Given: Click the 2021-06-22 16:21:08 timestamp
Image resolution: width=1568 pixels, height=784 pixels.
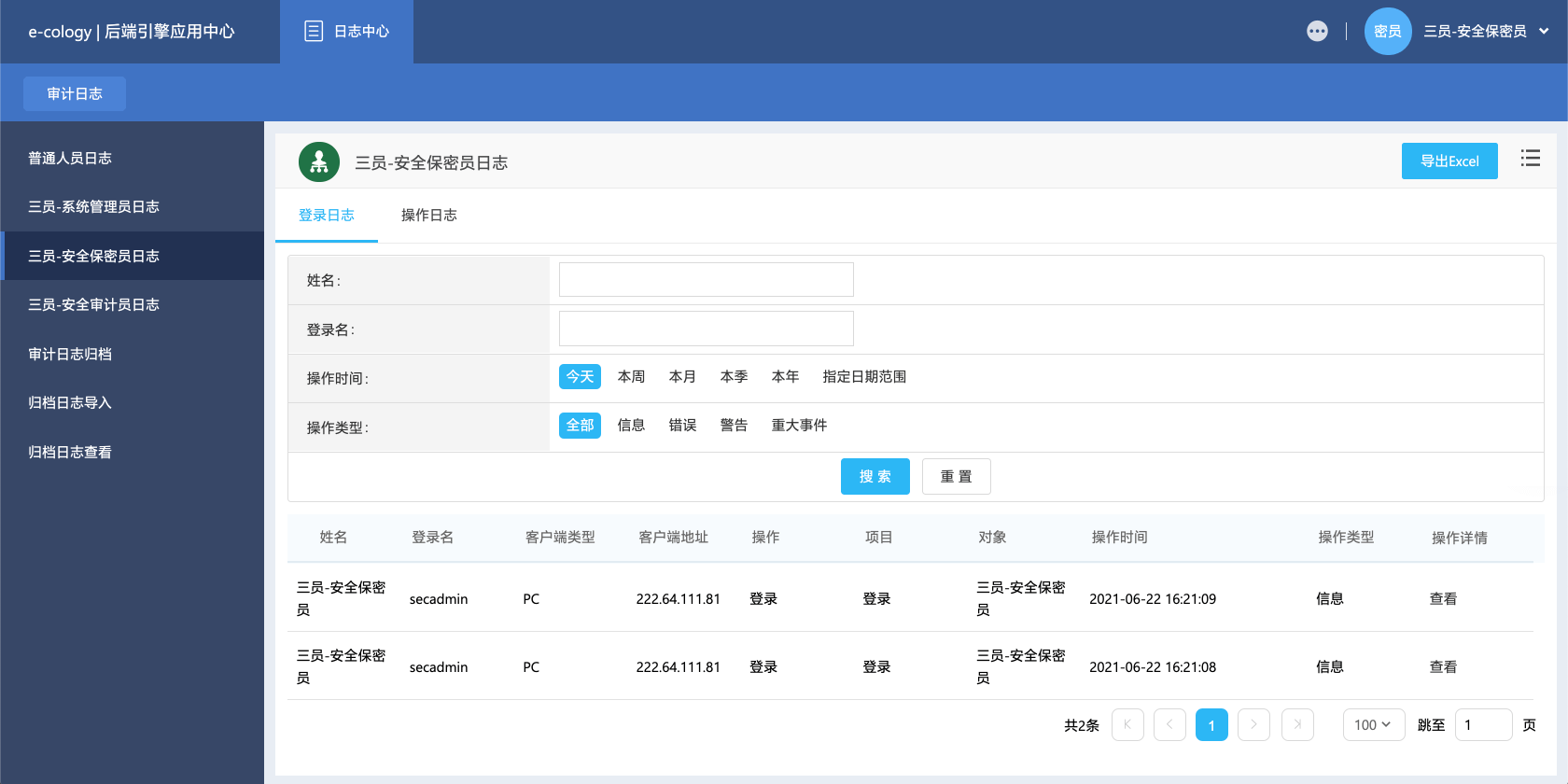Looking at the screenshot, I should pyautogui.click(x=1153, y=666).
